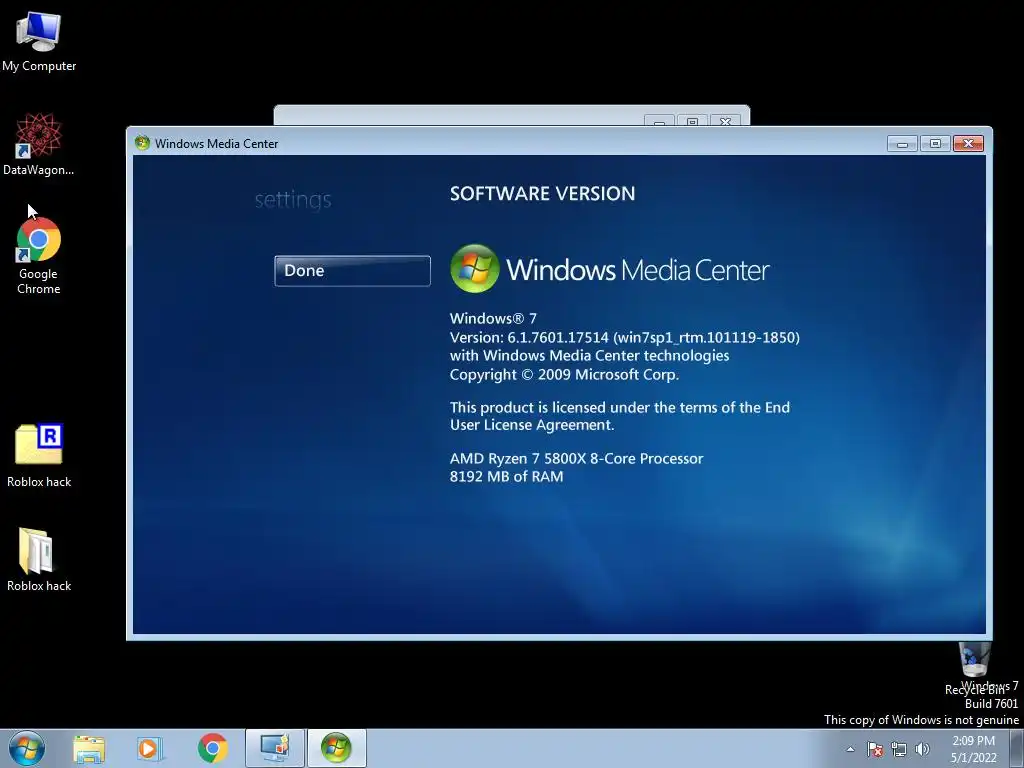Viewport: 1024px width, 768px height.
Task: Click the taskbar clock showing 2:09 PM
Action: click(973, 749)
